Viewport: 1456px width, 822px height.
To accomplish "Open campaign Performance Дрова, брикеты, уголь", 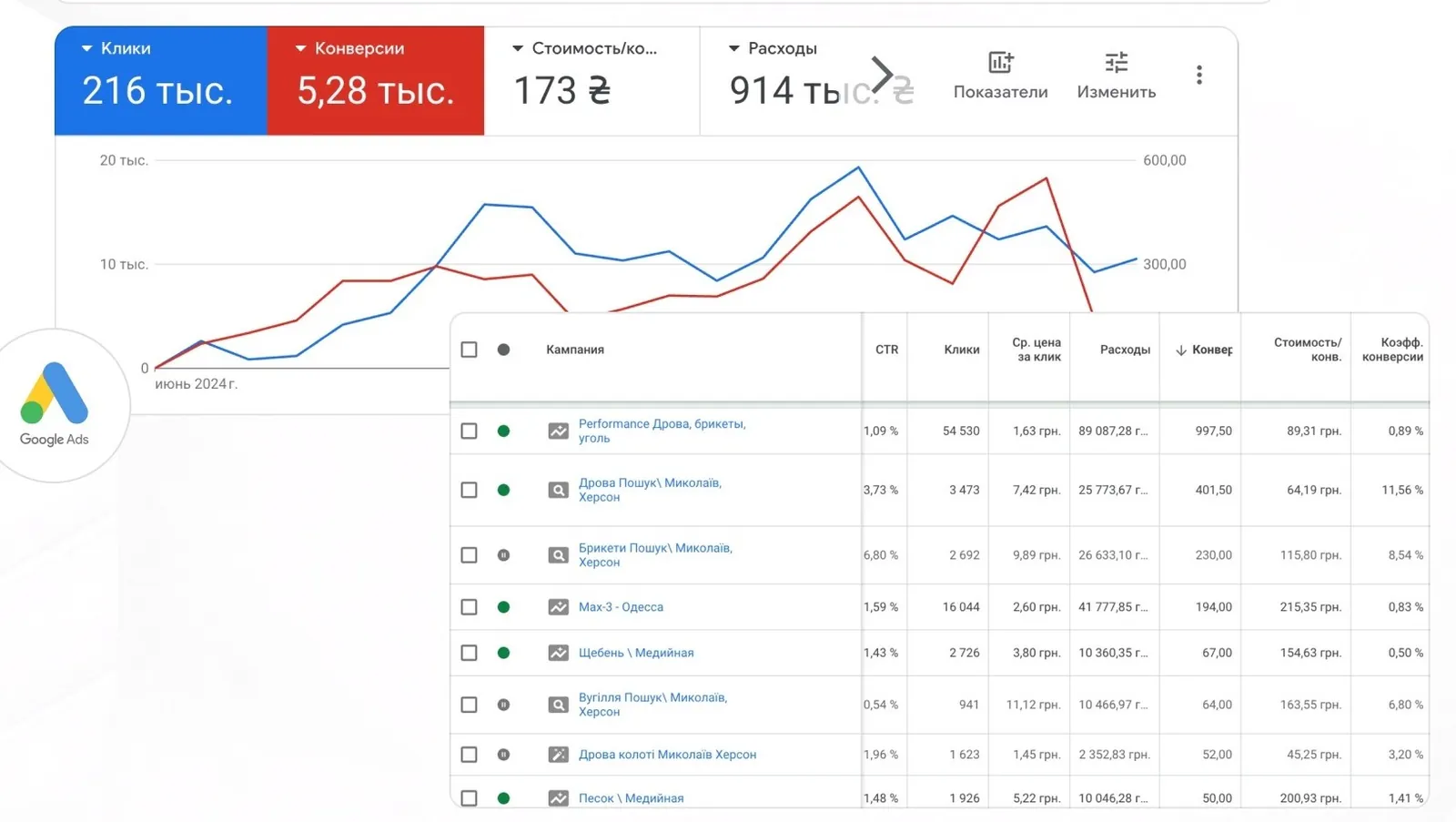I will [662, 431].
